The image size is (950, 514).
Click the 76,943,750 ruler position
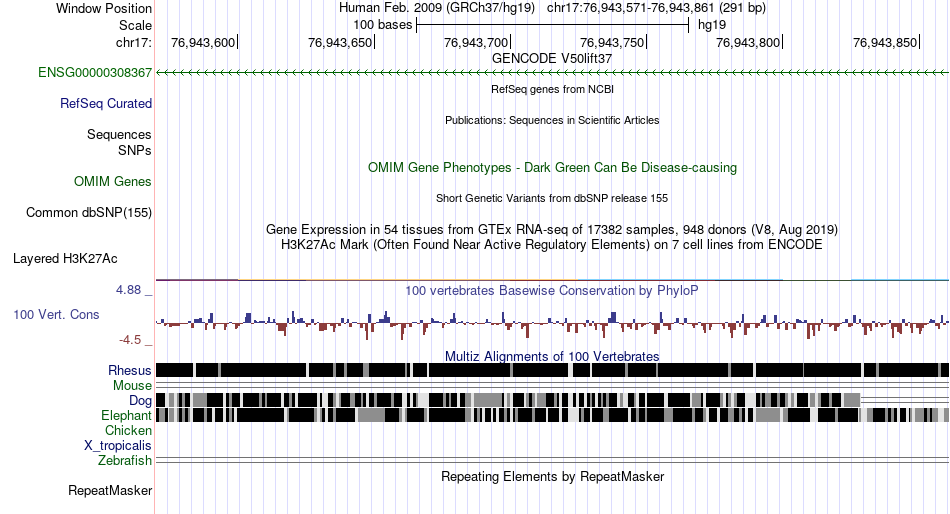pyautogui.click(x=612, y=42)
